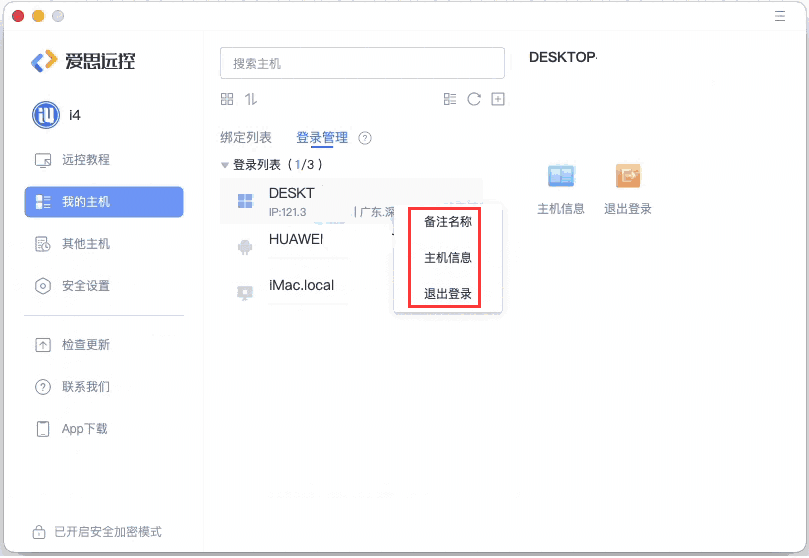Open 安全设置 page
Screen dimensions: 809x558
pyautogui.click(x=86, y=286)
